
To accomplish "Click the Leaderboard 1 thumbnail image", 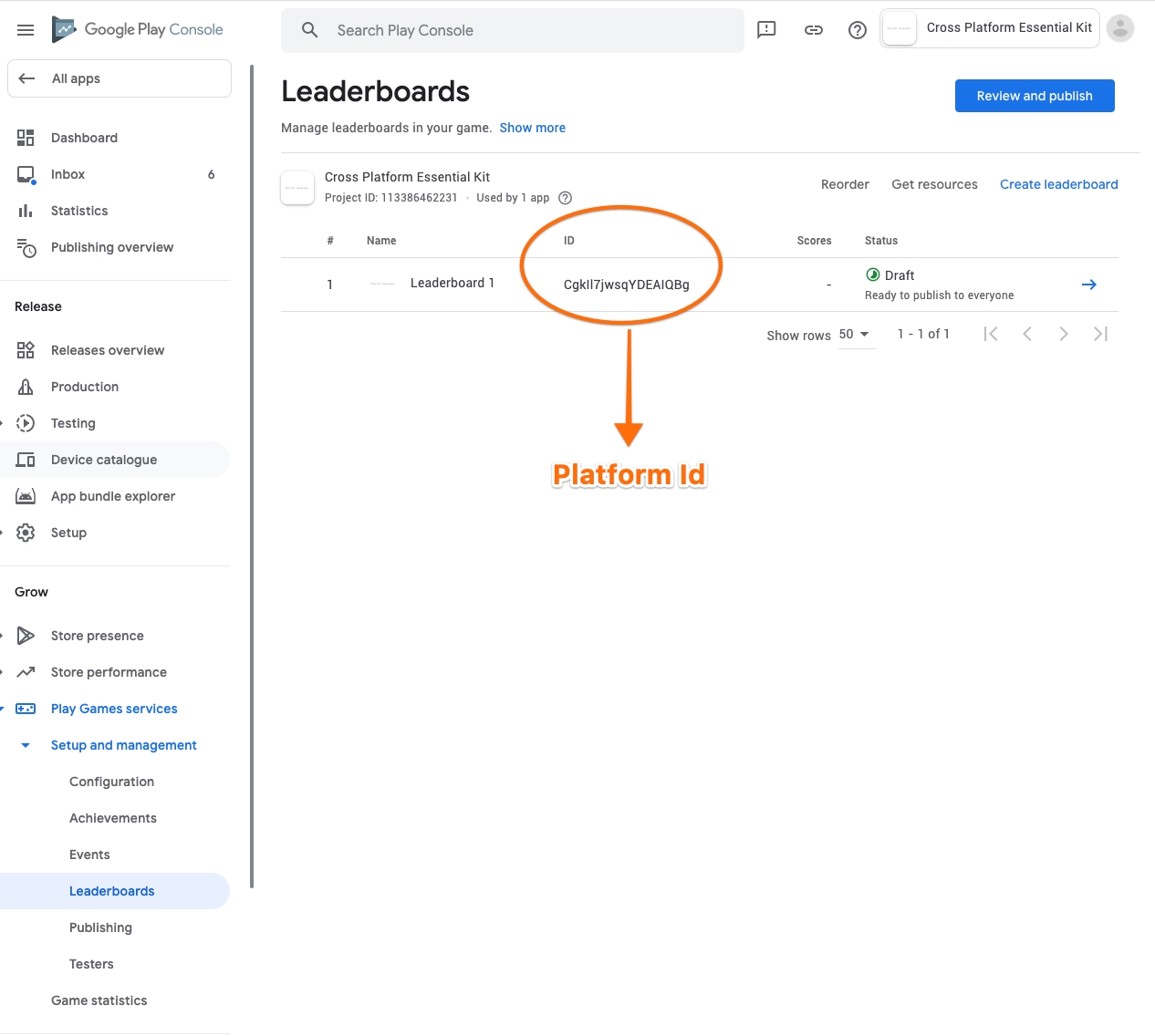I will [x=382, y=284].
